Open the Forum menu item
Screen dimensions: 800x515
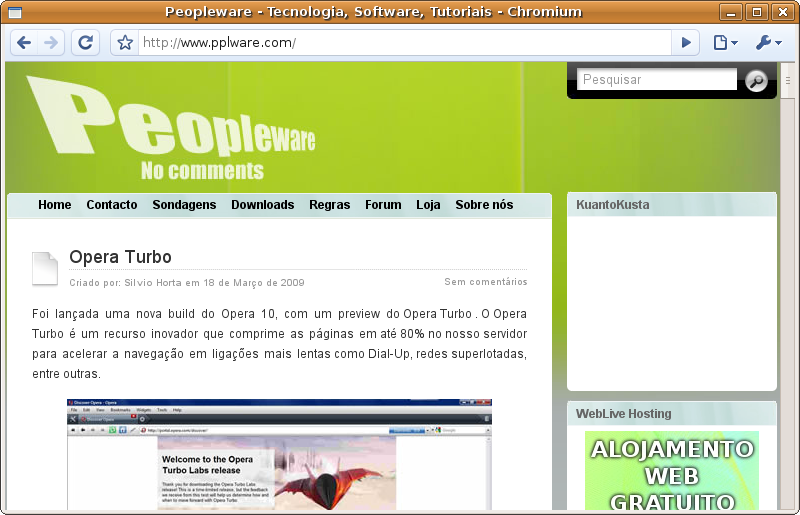(x=383, y=205)
